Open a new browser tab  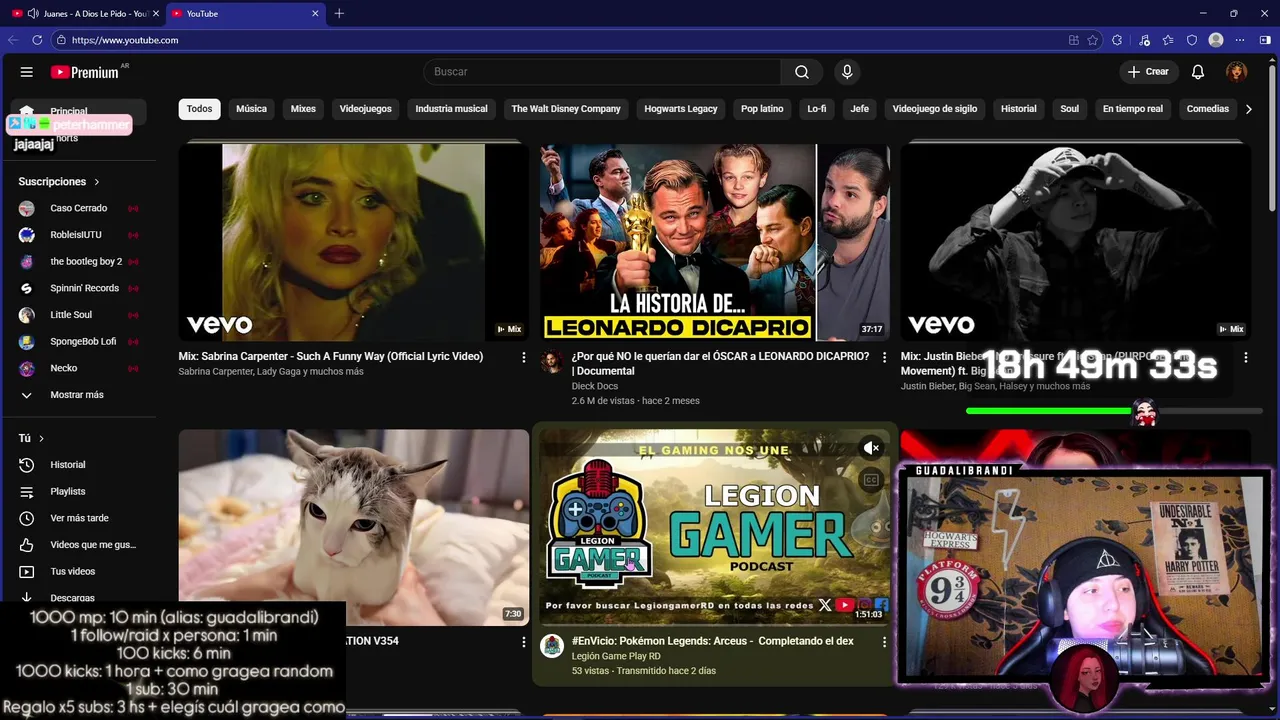[339, 14]
